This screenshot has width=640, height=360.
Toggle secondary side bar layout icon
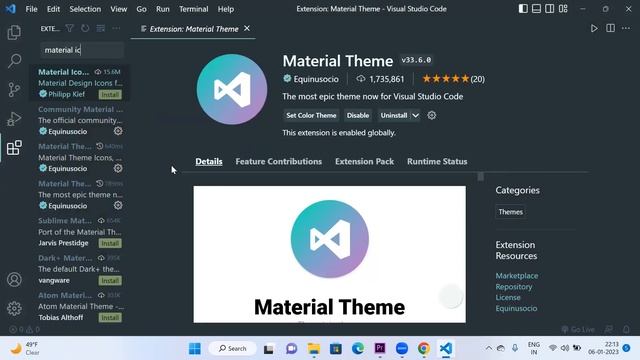tap(550, 9)
